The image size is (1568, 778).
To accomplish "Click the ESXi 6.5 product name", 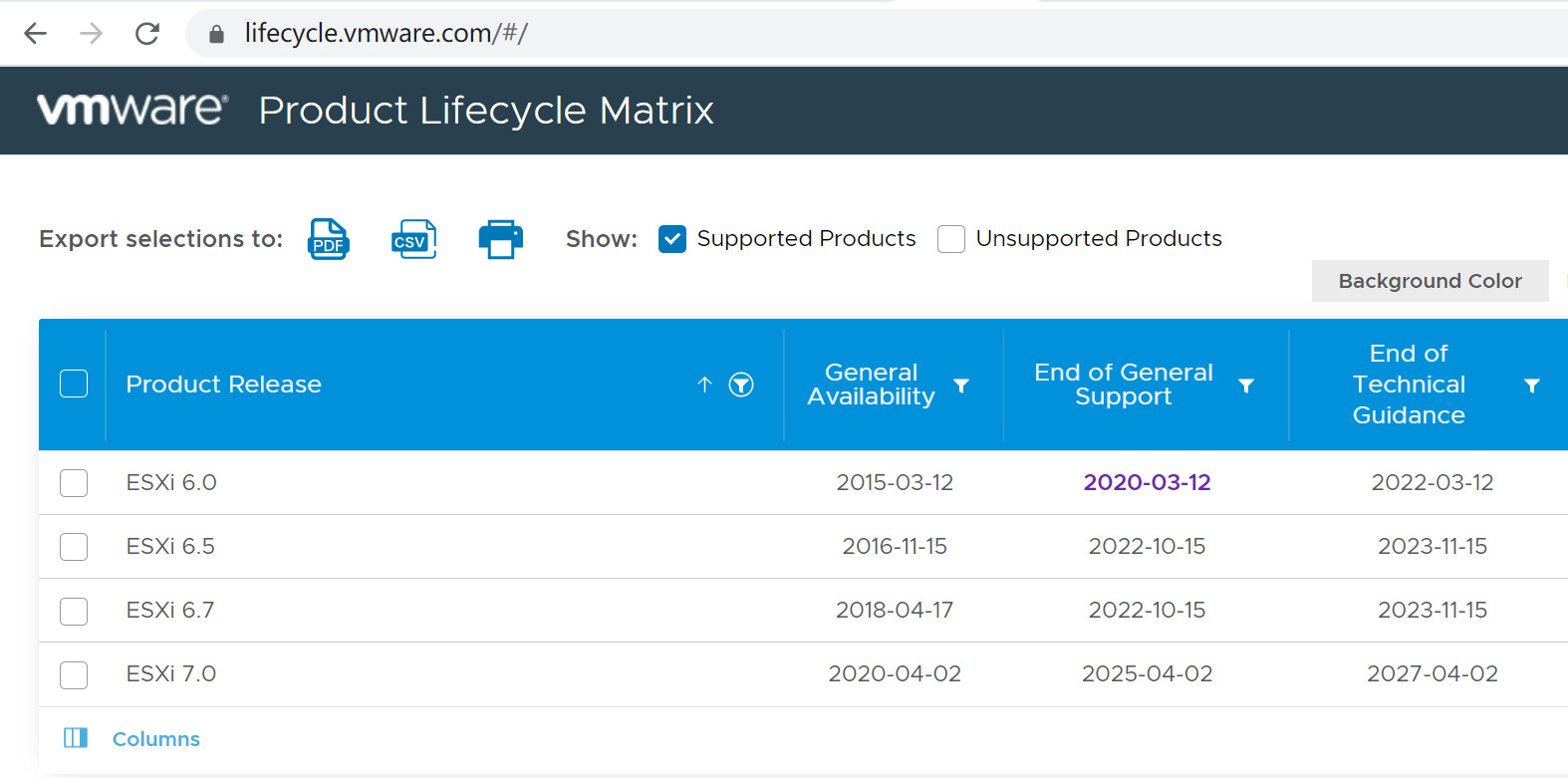I will [170, 546].
